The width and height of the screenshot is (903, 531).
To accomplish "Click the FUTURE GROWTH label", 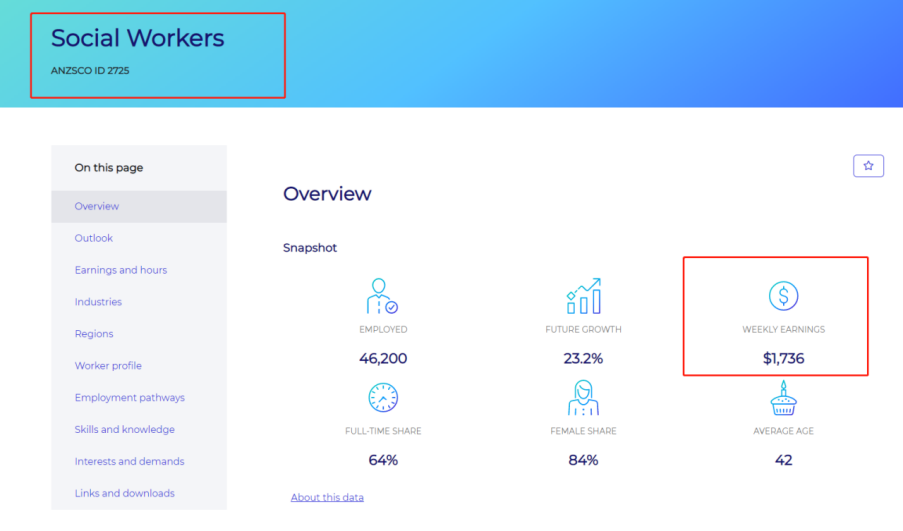I will 583,329.
